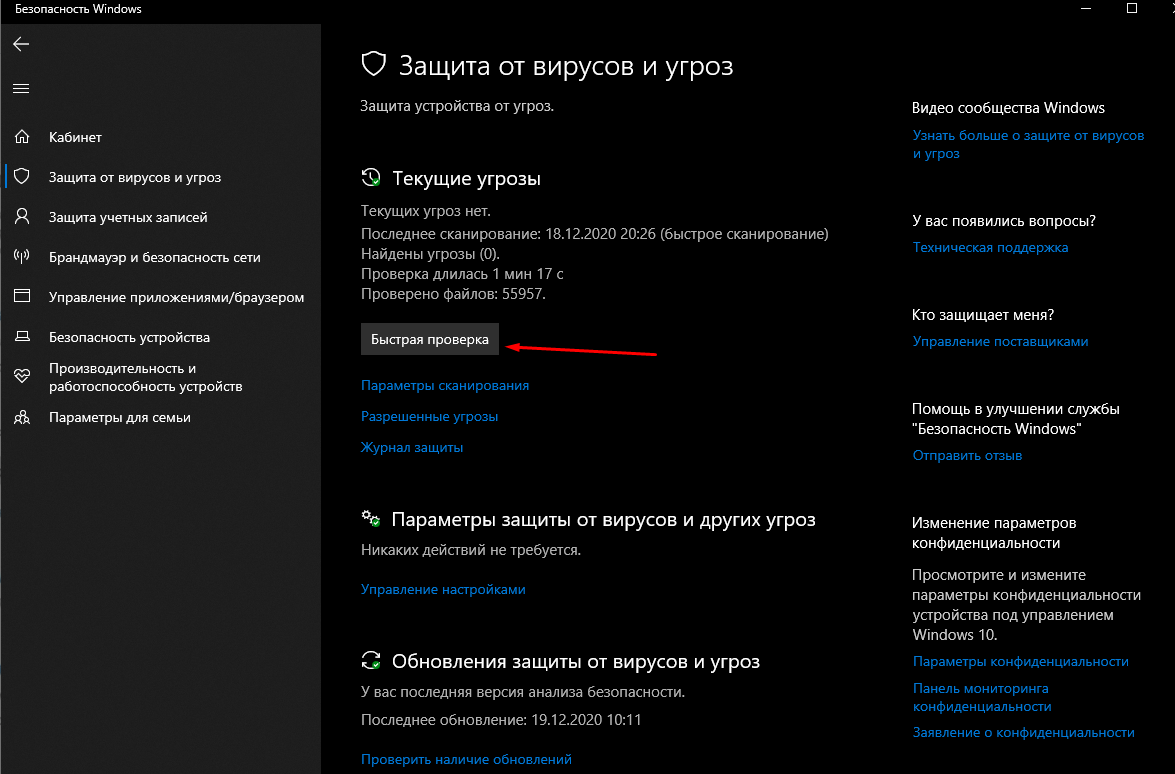
Task: Click the shield icon in sidebar
Action: (21, 177)
